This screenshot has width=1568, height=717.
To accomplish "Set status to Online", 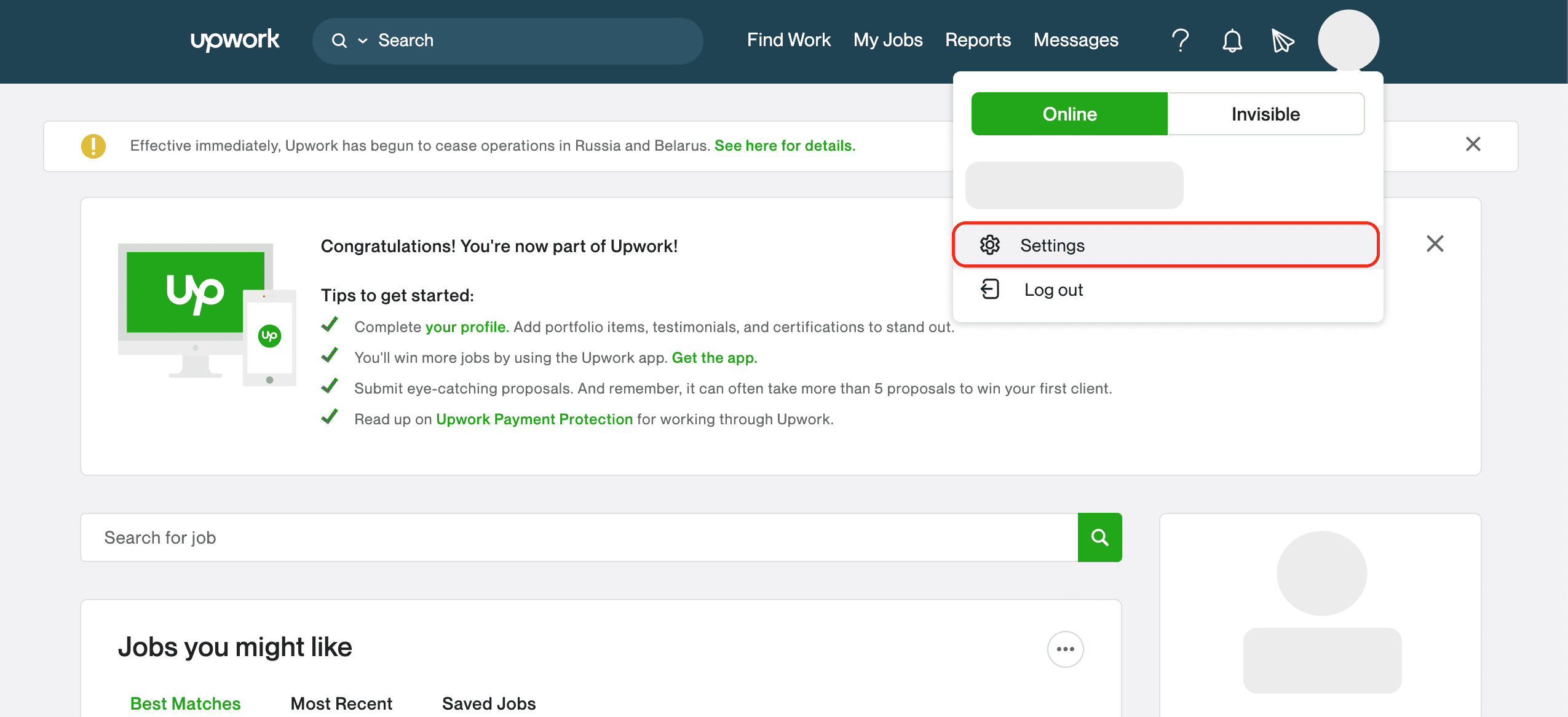I will click(1069, 114).
